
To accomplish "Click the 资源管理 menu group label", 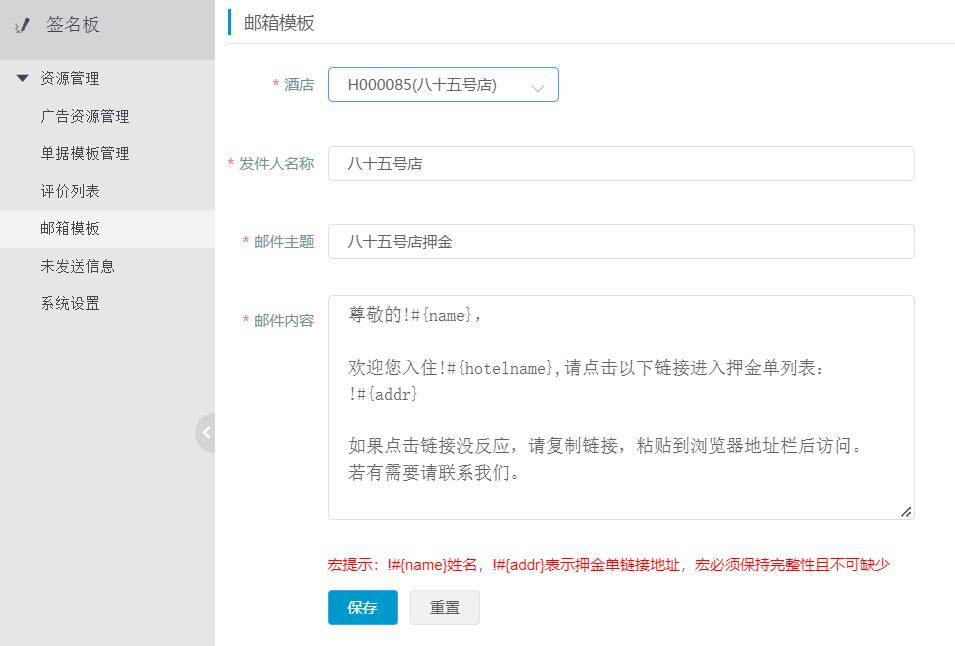I will pyautogui.click(x=69, y=78).
